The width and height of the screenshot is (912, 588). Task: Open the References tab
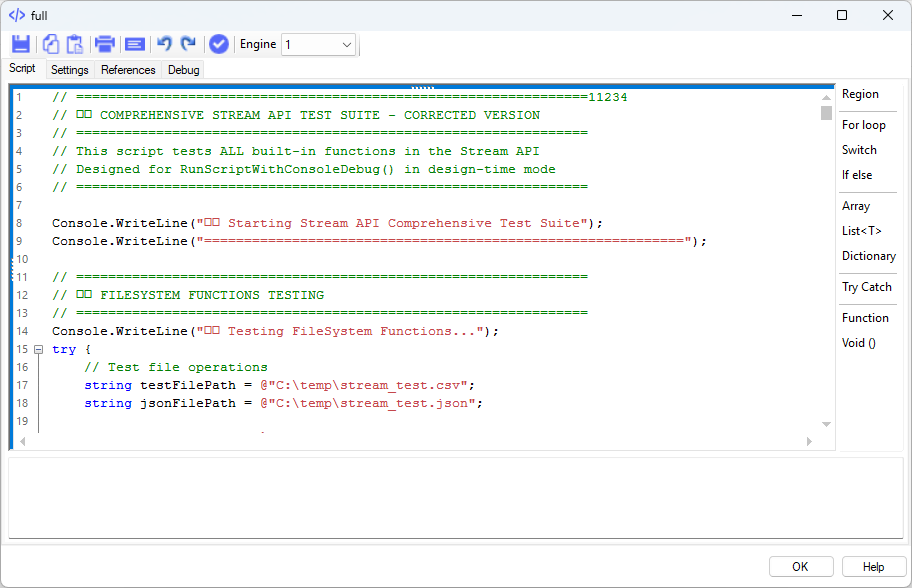pos(128,70)
